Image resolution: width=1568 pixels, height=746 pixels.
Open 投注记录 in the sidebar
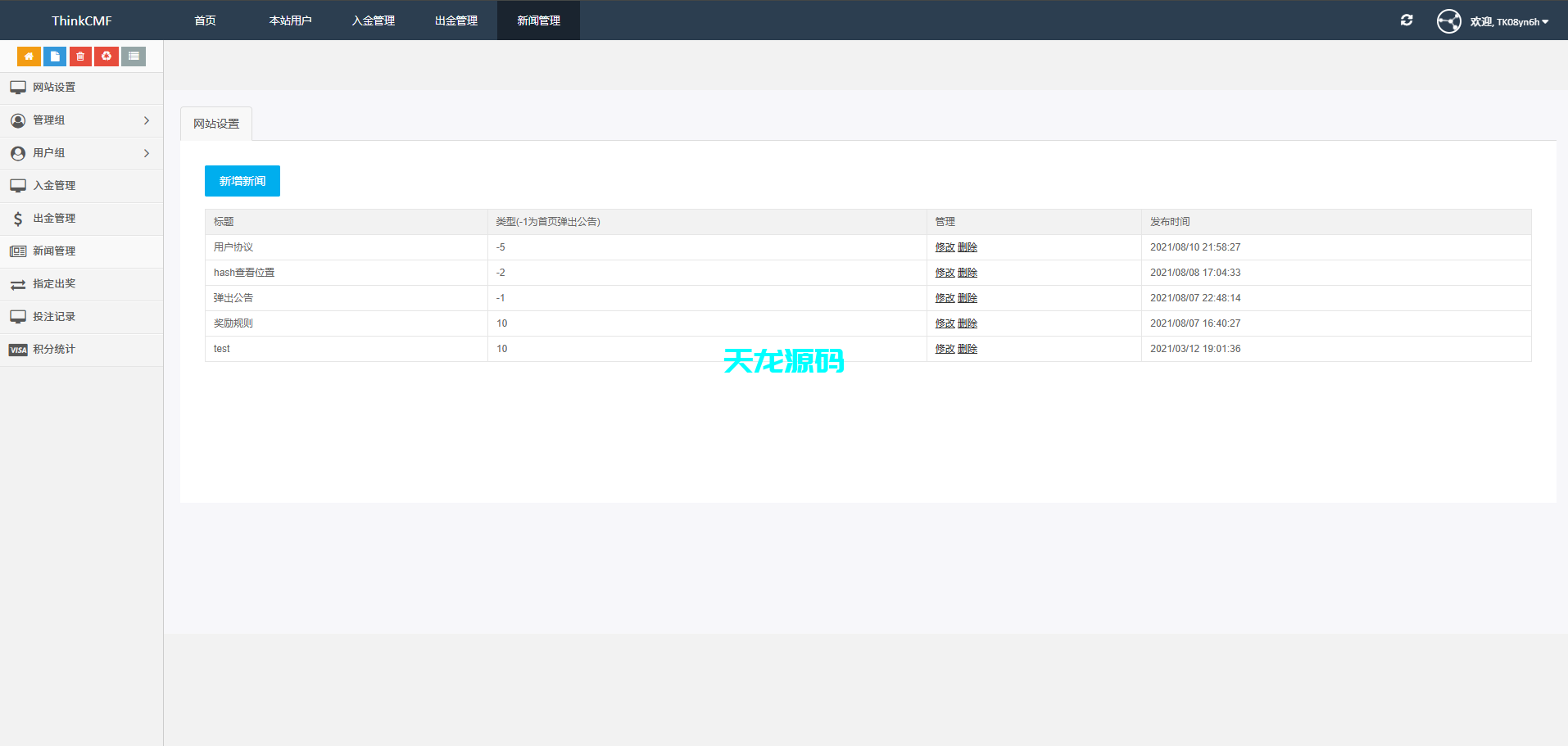(x=54, y=317)
